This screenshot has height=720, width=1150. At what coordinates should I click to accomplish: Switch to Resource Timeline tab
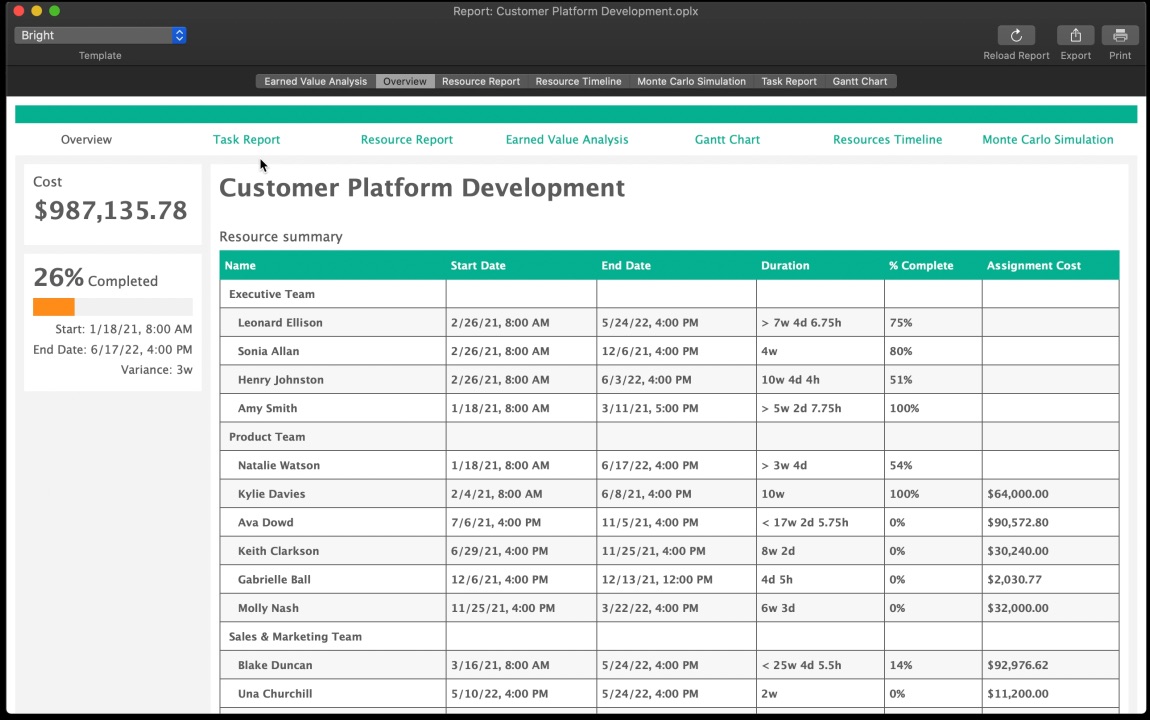coord(578,81)
